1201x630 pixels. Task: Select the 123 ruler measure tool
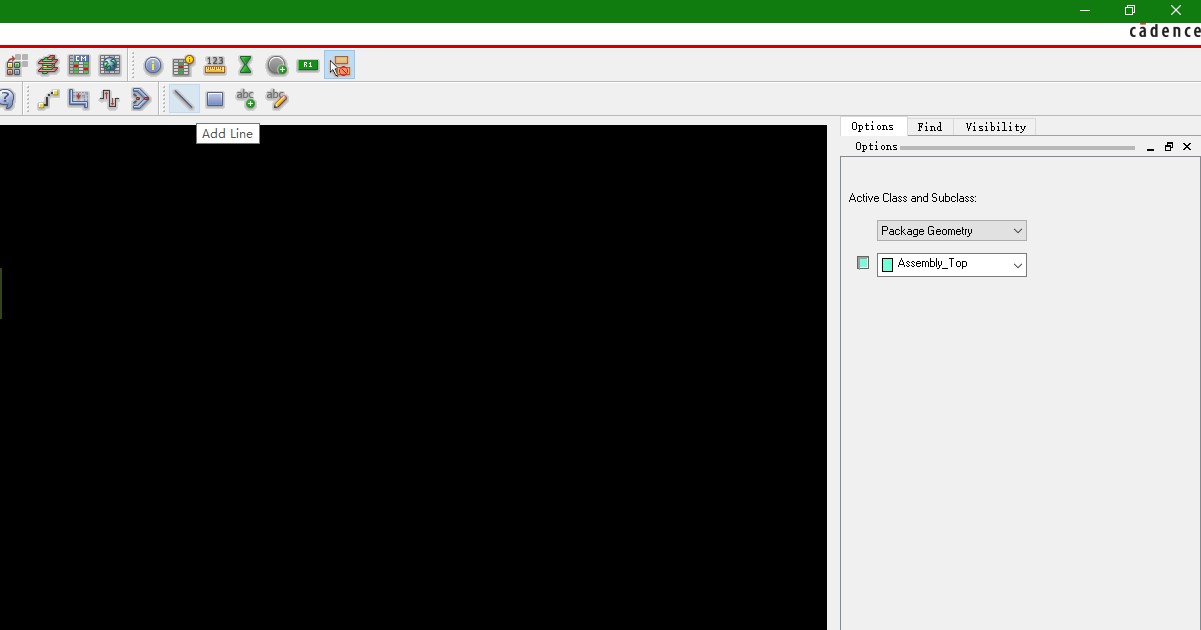(215, 66)
